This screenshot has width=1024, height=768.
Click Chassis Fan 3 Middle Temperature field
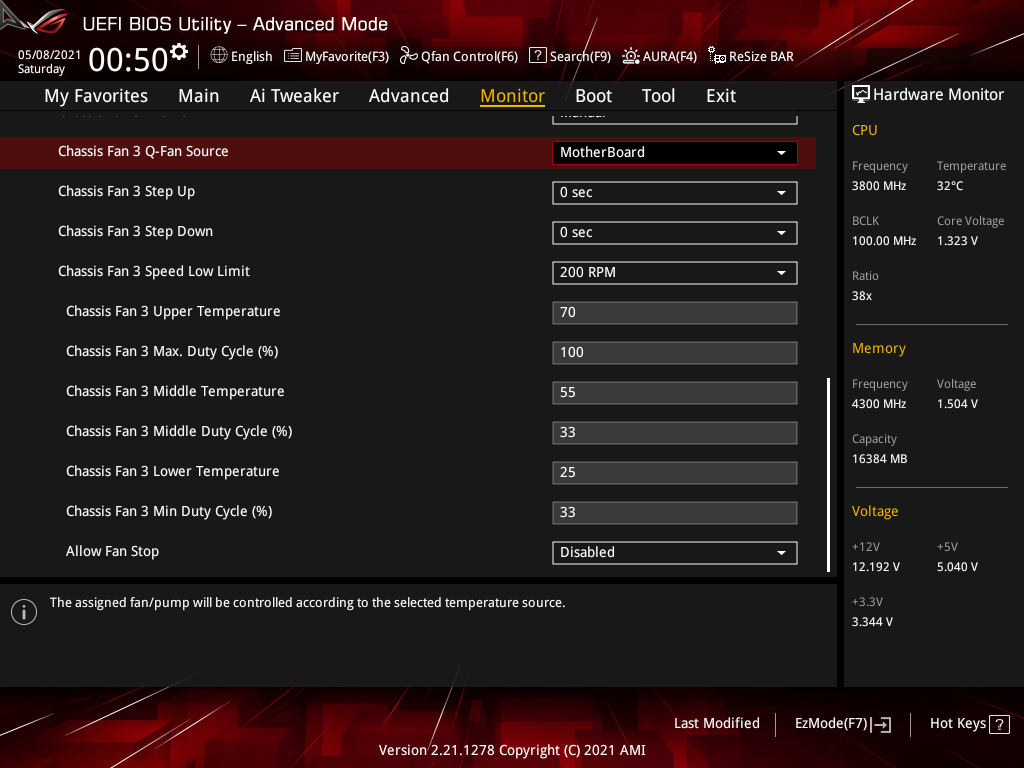[x=675, y=392]
